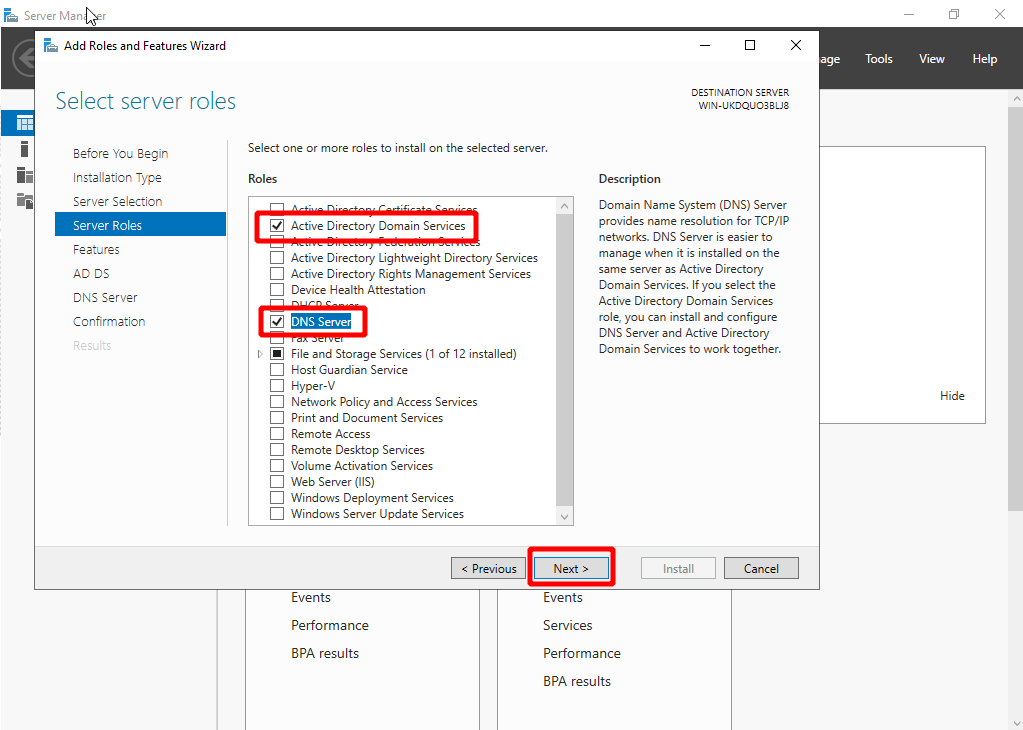Jump to Features step
The width and height of the screenshot is (1023, 730).
96,249
